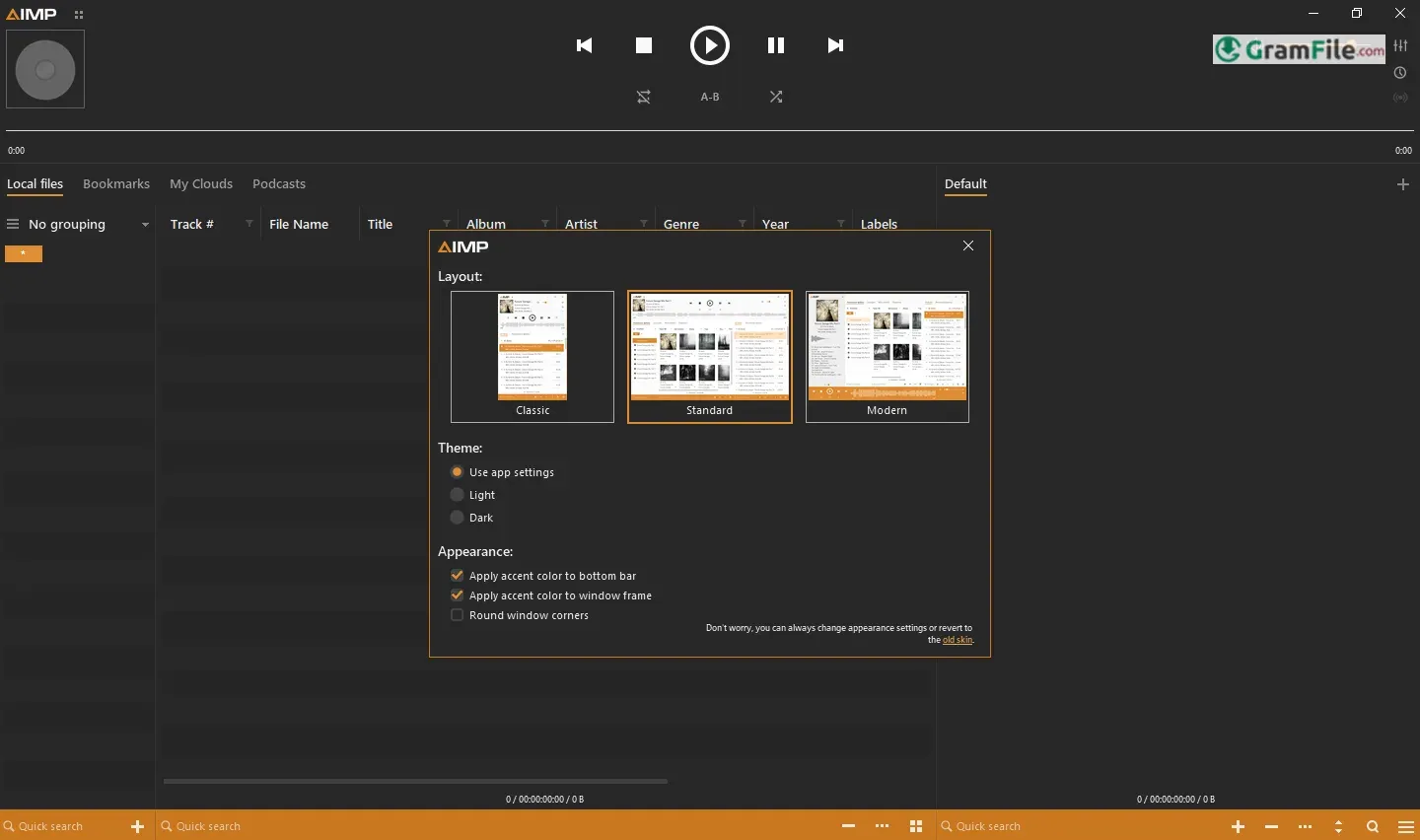The image size is (1420, 840).
Task: Select the Dark theme option
Action: [471, 518]
